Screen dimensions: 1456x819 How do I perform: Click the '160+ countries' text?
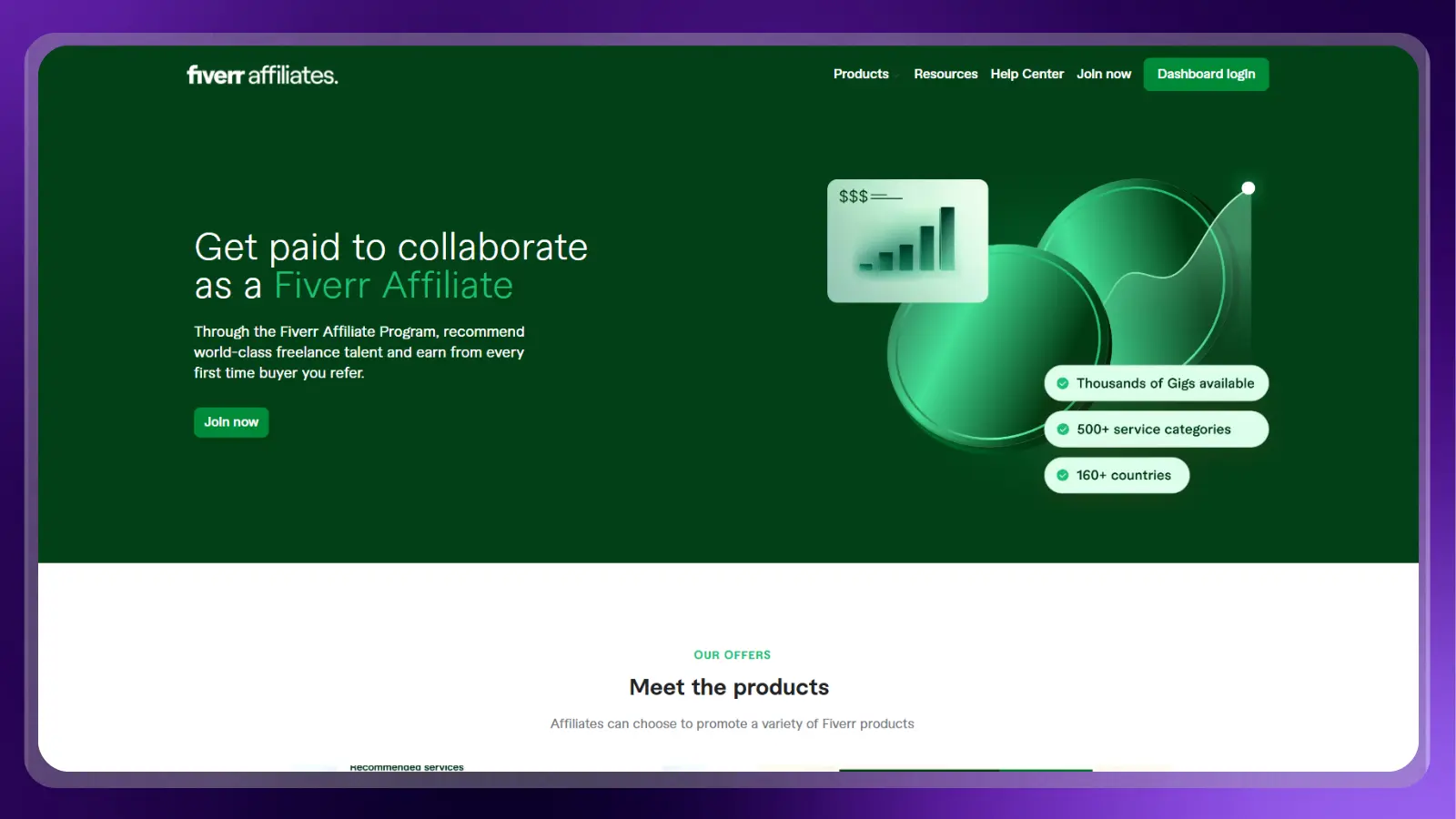[1123, 475]
